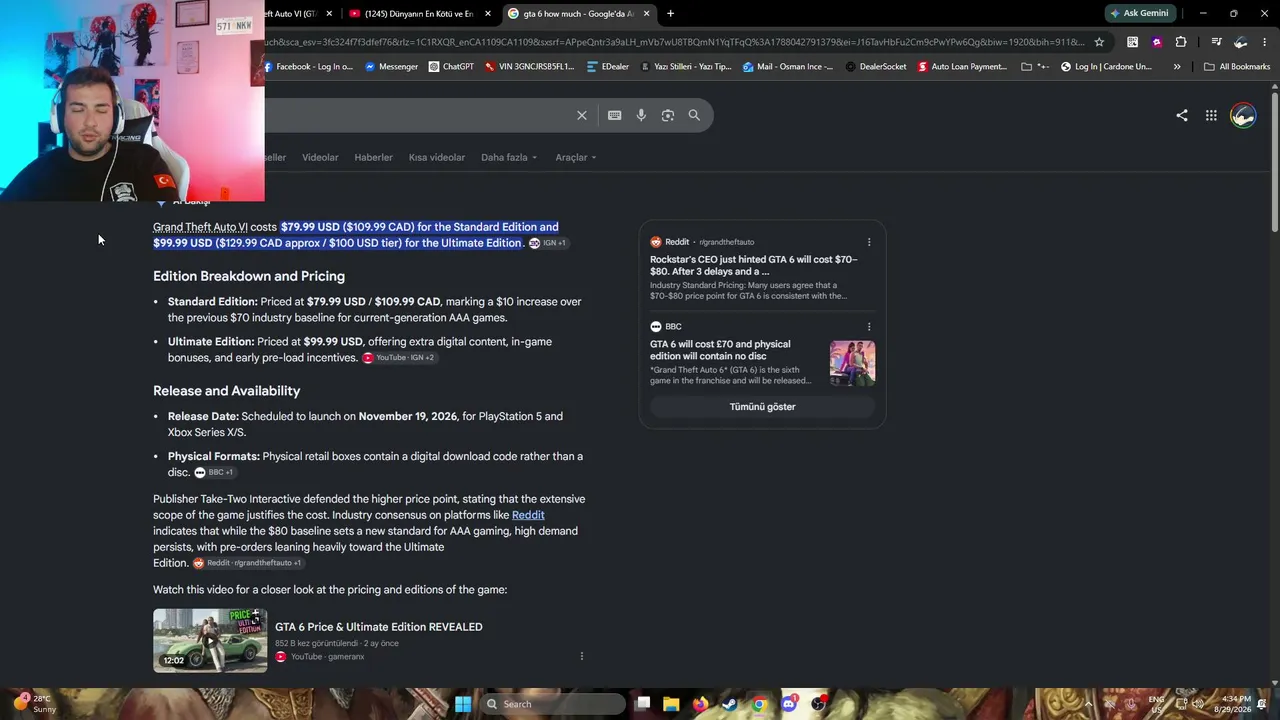Image resolution: width=1280 pixels, height=720 pixels.
Task: Switch to the Haberler results tab
Action: (x=373, y=157)
